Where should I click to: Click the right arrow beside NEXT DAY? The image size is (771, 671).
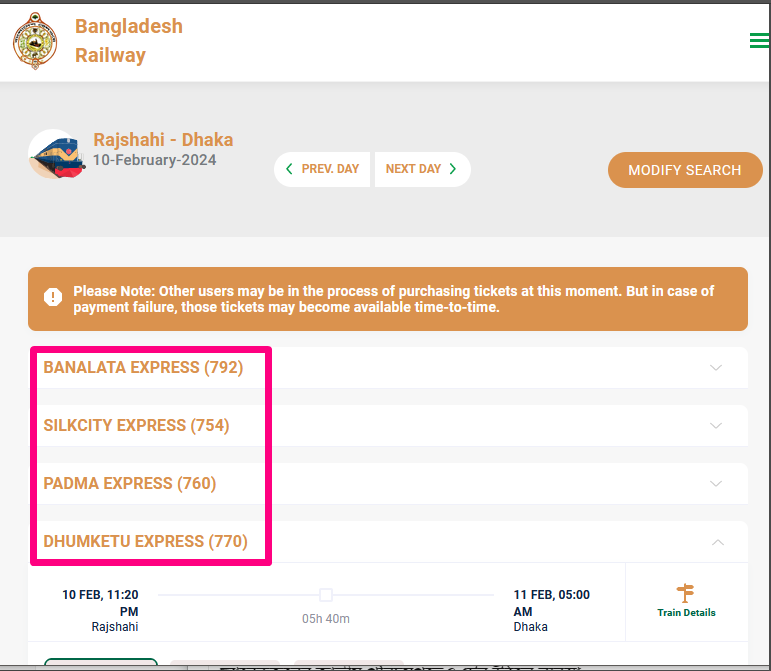pos(453,169)
